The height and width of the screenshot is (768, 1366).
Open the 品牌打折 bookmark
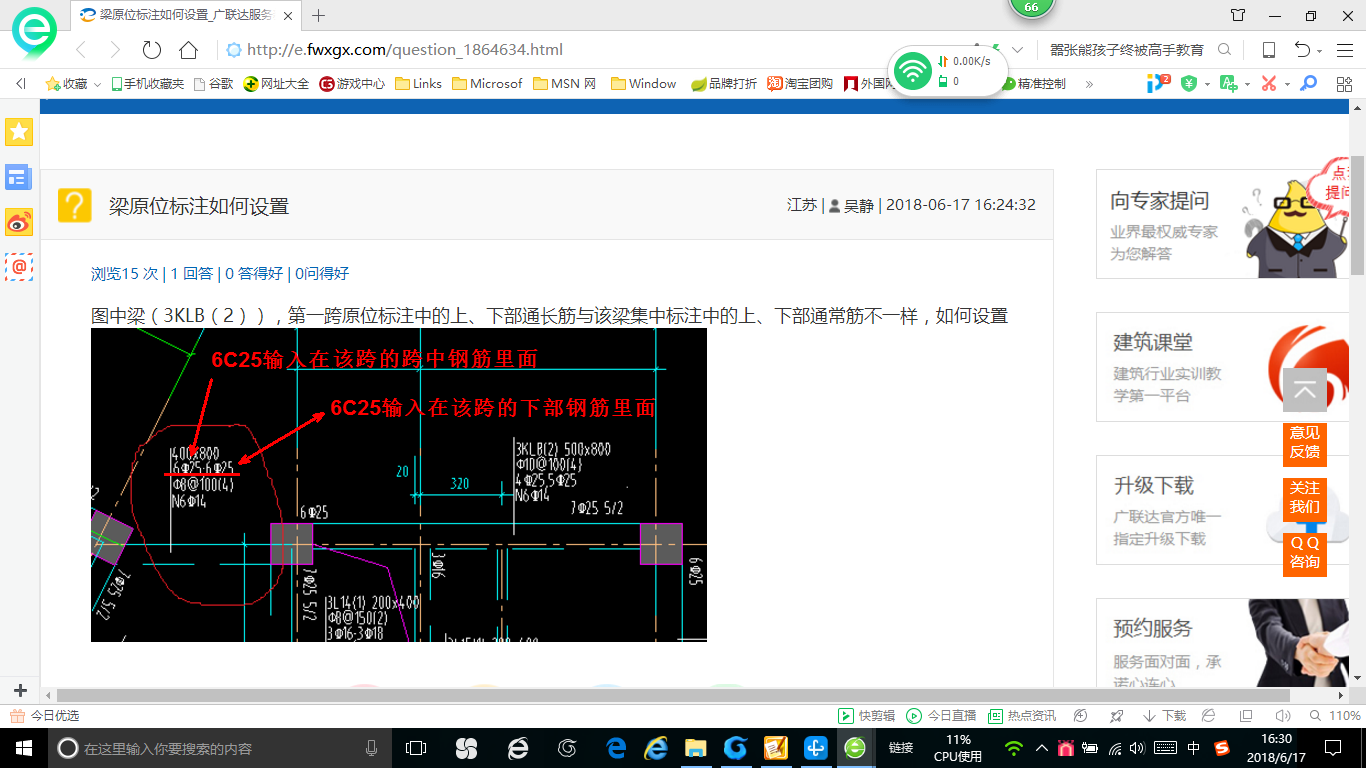coord(724,84)
